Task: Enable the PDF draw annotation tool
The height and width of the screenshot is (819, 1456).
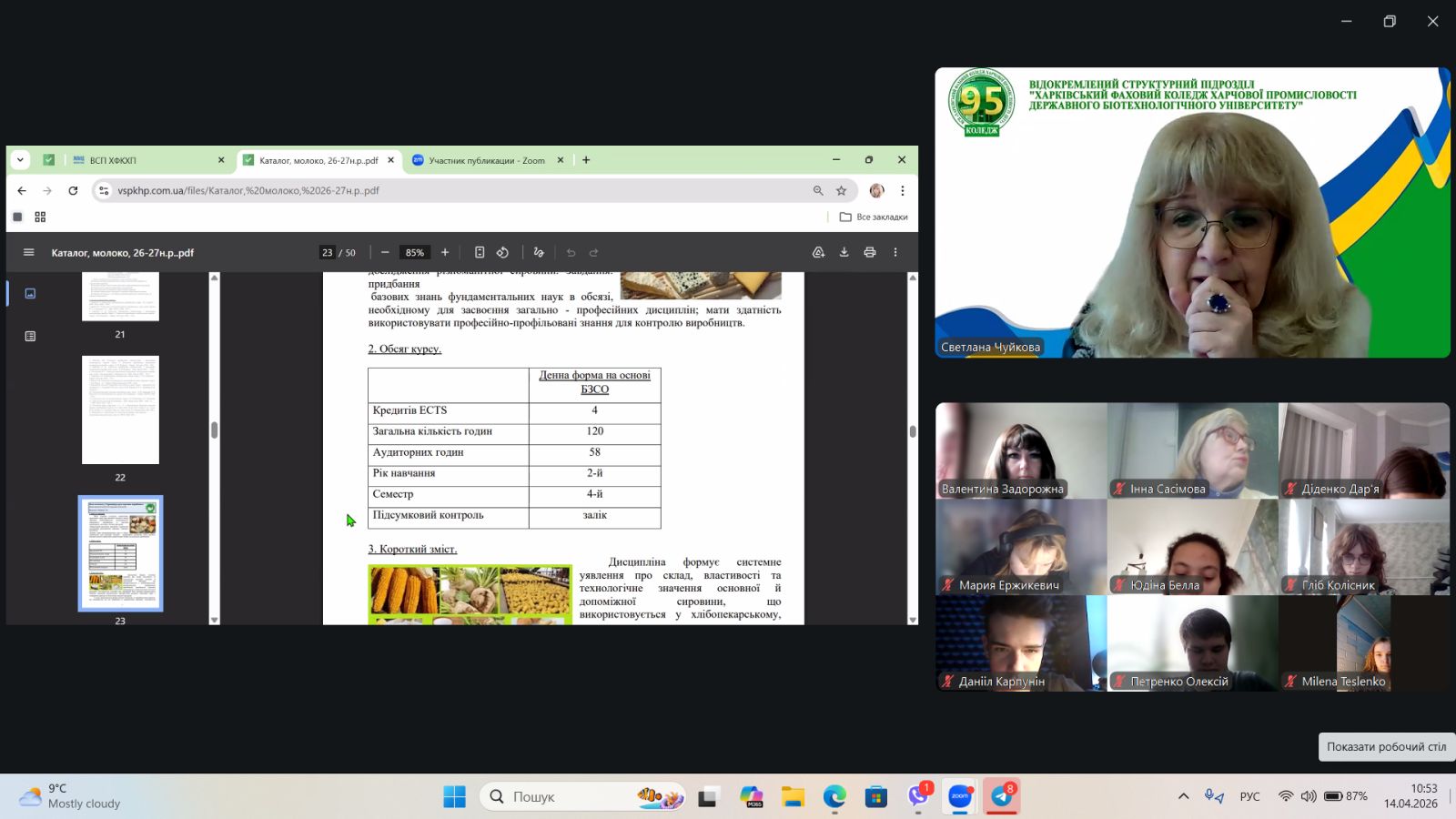Action: tap(539, 253)
